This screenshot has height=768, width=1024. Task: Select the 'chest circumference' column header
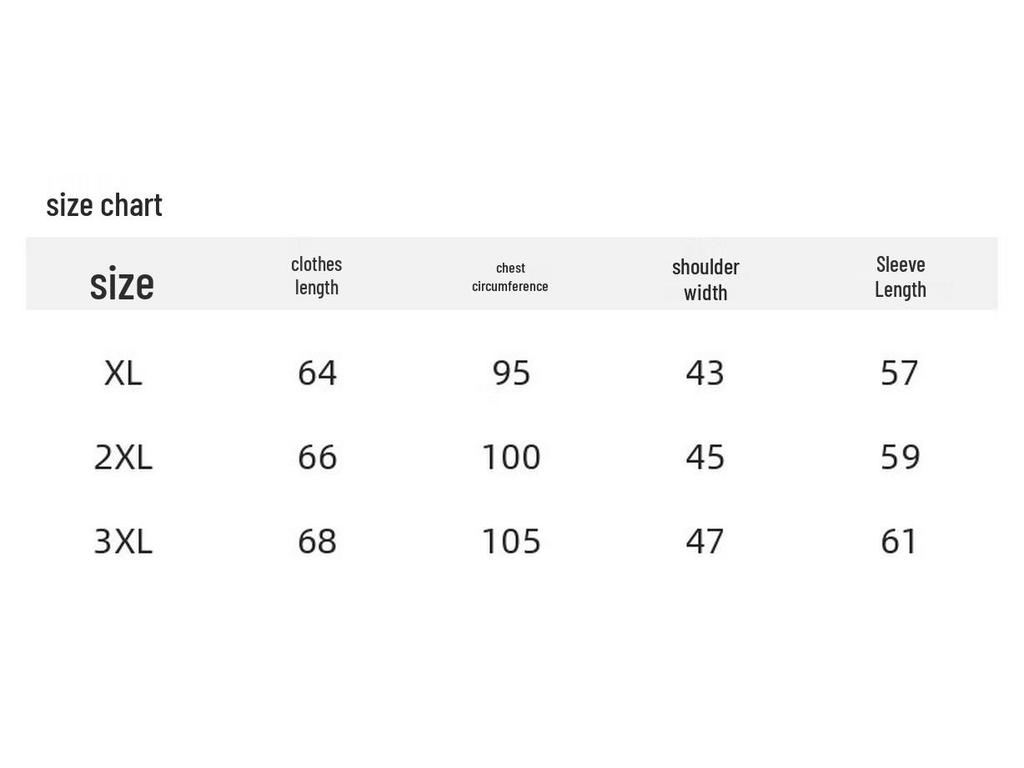coord(510,277)
